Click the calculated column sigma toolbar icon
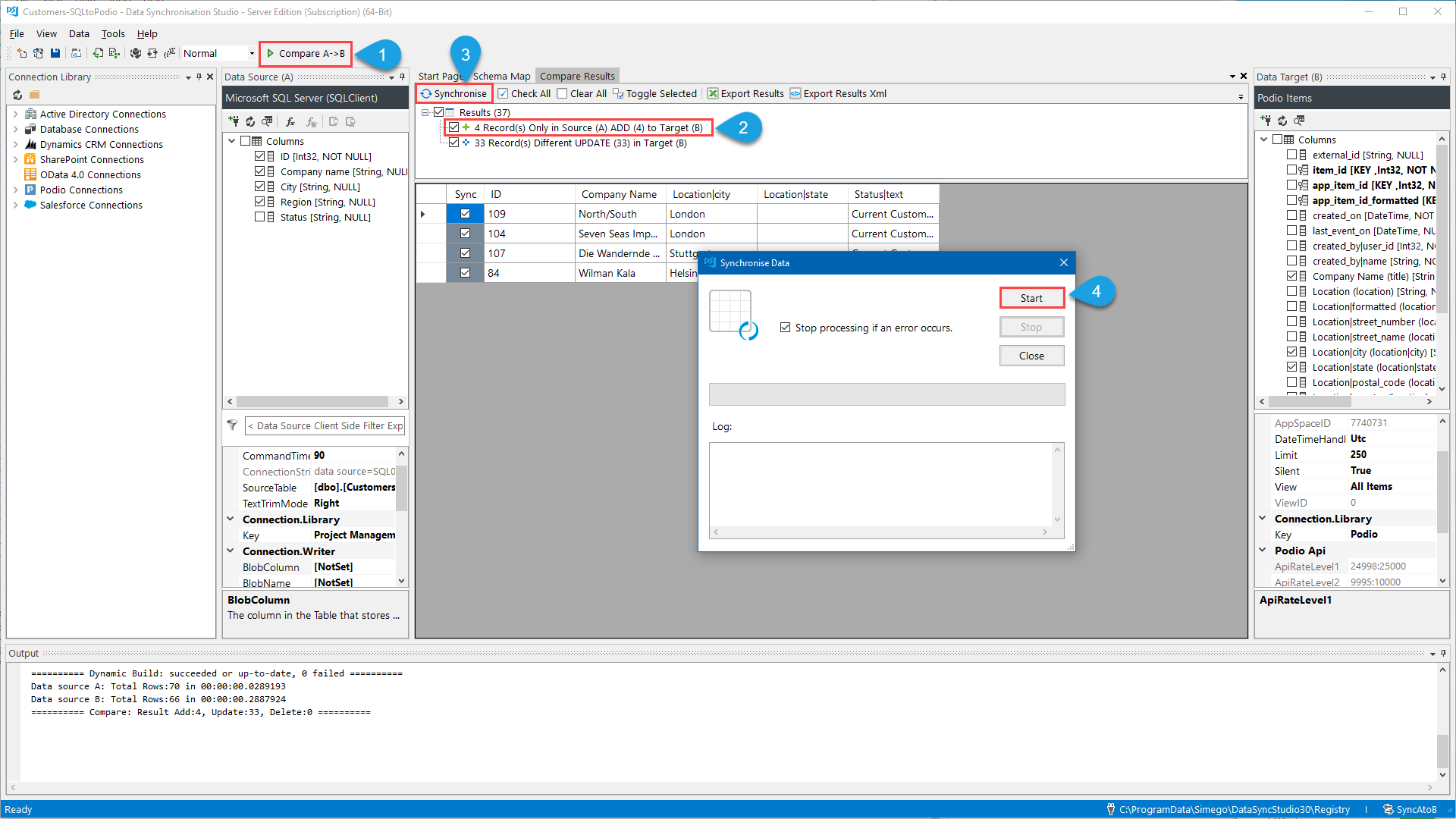 pyautogui.click(x=169, y=53)
